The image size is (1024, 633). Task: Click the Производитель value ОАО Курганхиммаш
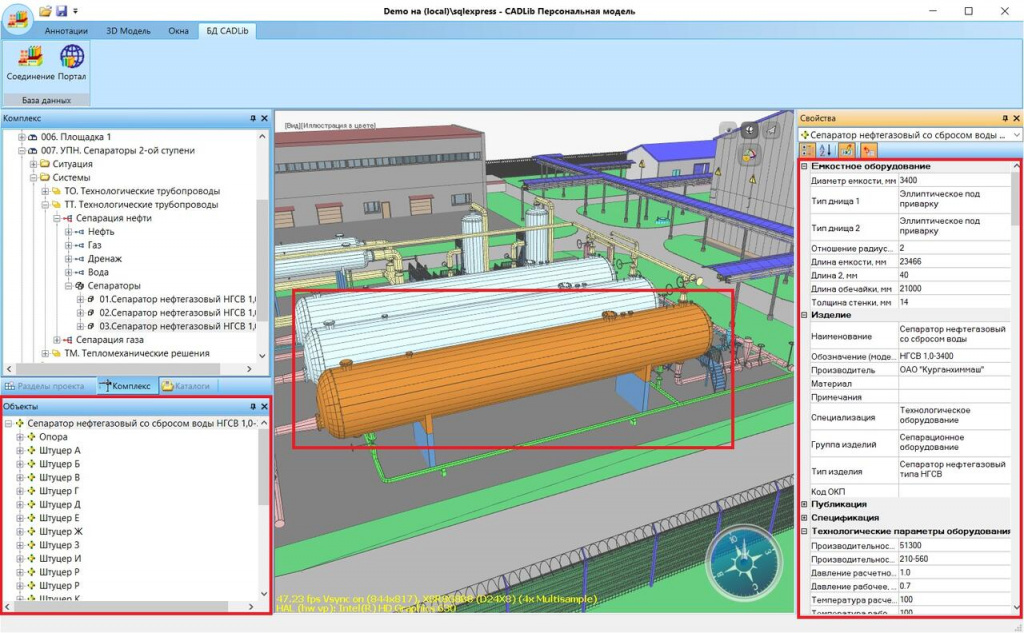pyautogui.click(x=954, y=370)
